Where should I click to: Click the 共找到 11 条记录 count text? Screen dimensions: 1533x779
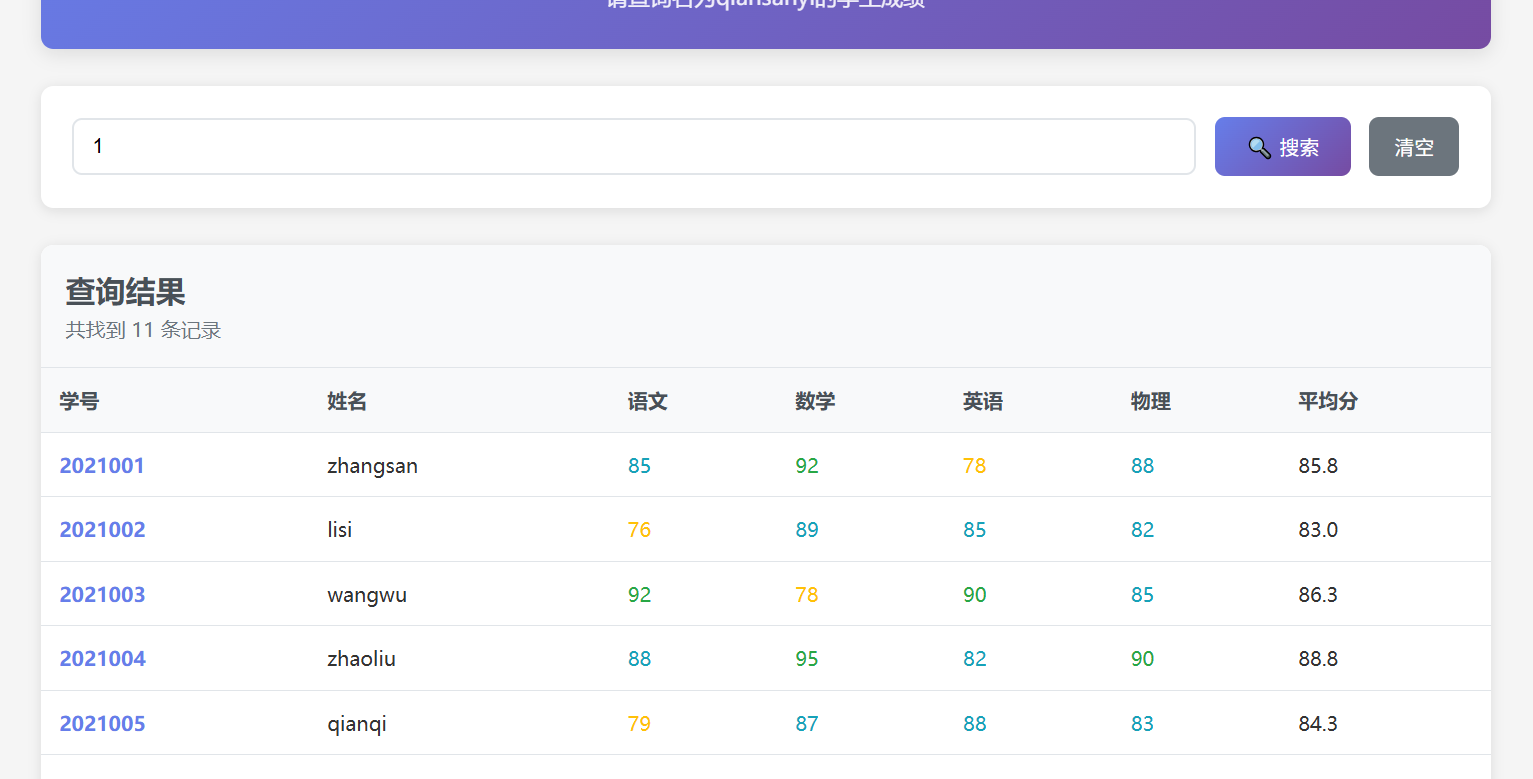coord(143,330)
